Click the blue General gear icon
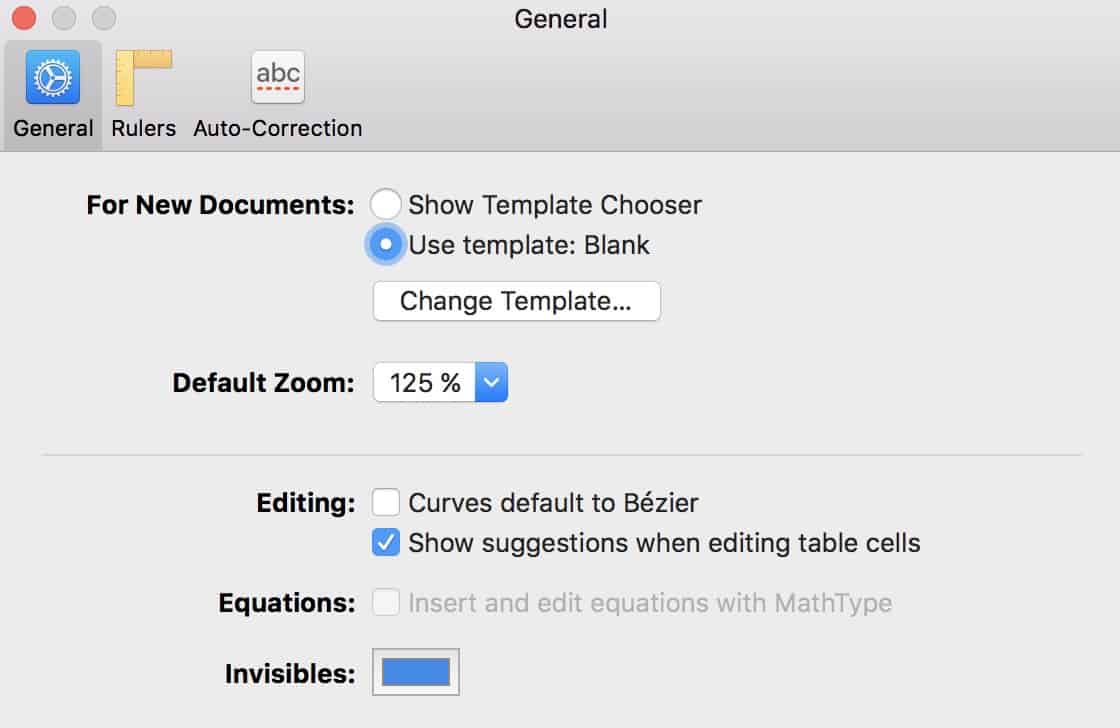This screenshot has width=1120, height=728. coord(53,77)
